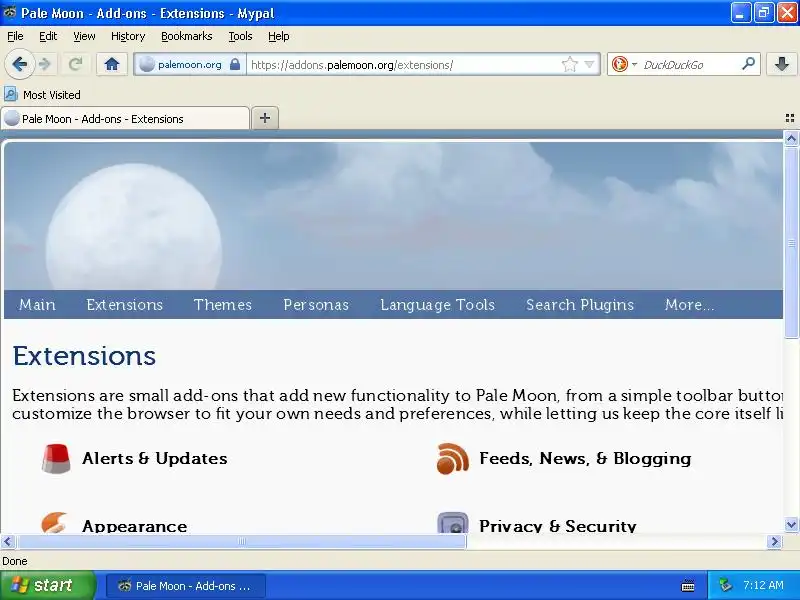Expand the More... navigation item

click(689, 305)
